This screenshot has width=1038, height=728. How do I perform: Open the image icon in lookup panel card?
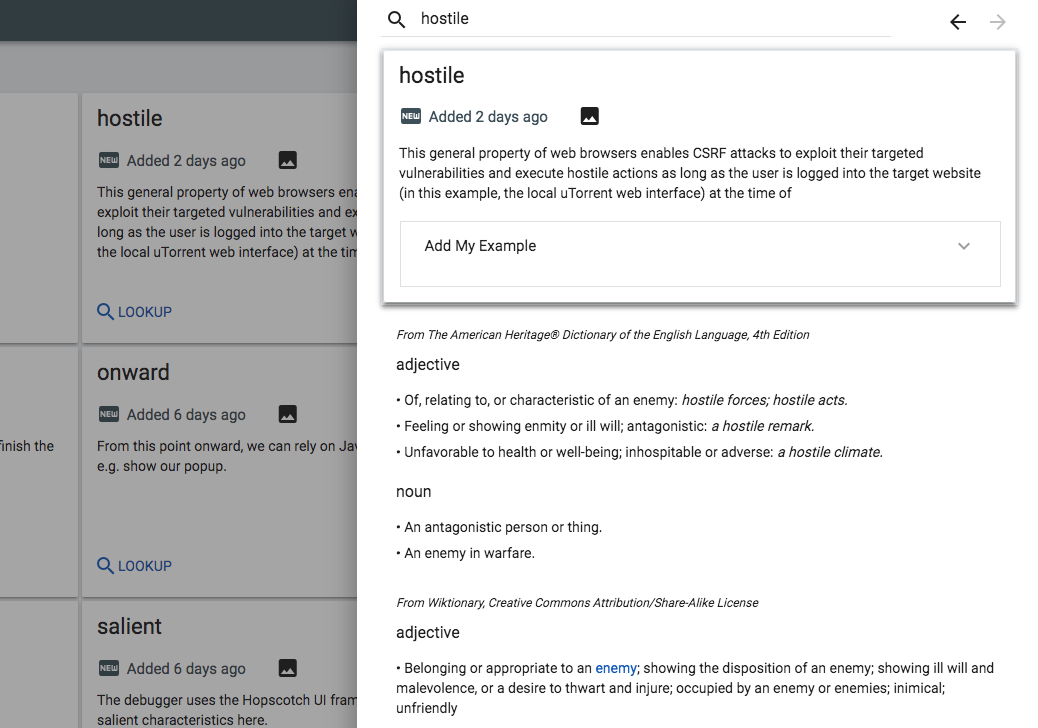pyautogui.click(x=589, y=116)
